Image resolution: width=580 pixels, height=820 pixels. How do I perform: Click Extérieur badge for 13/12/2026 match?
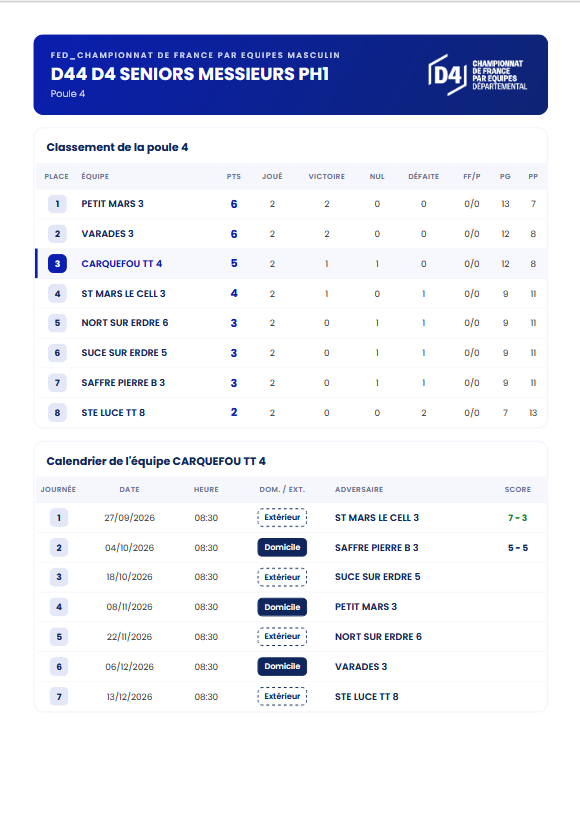tap(282, 697)
